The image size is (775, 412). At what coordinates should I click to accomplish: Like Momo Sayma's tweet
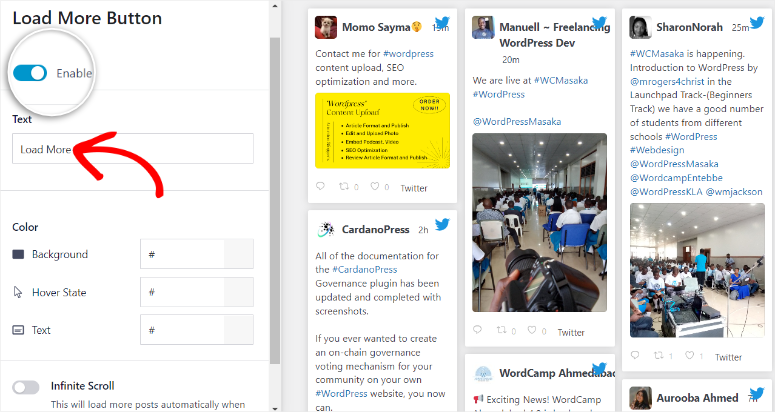375,186
